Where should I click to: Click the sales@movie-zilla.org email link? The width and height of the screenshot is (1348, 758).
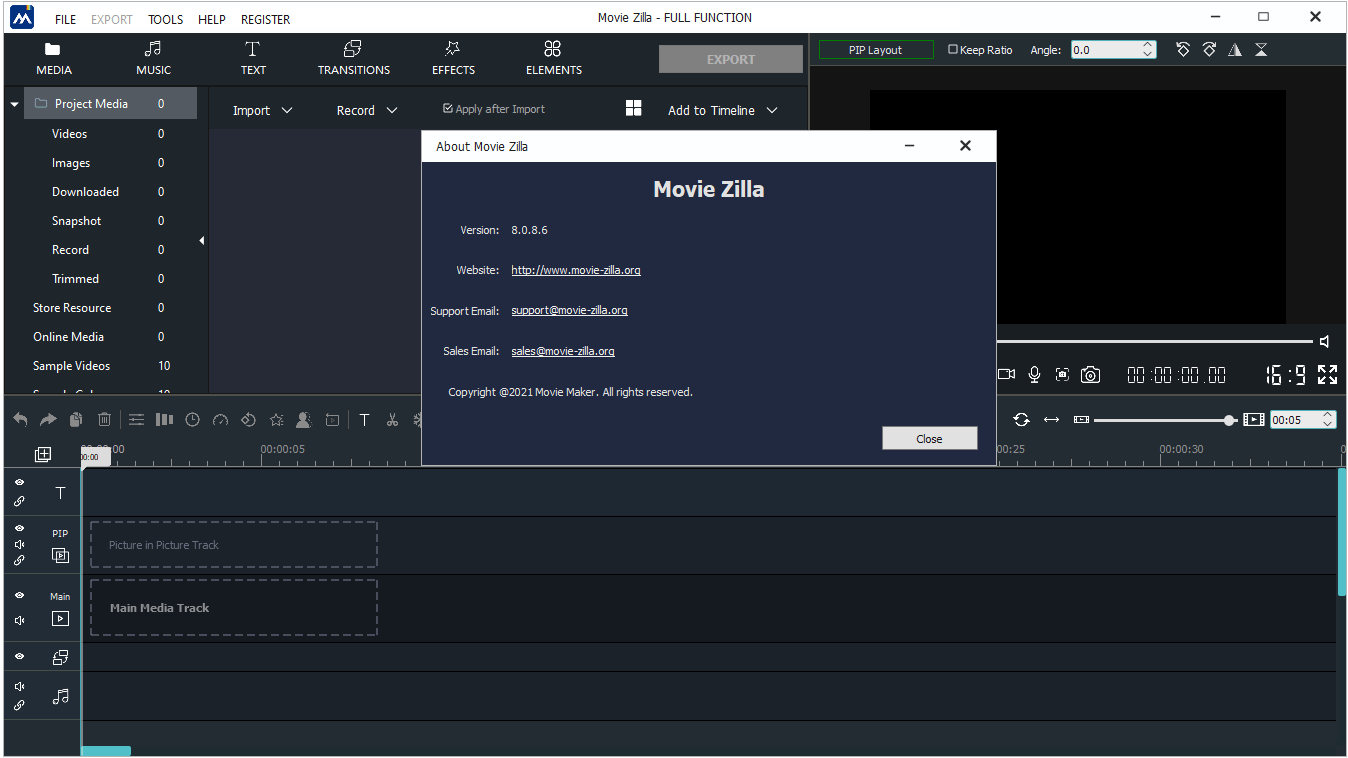(x=563, y=351)
